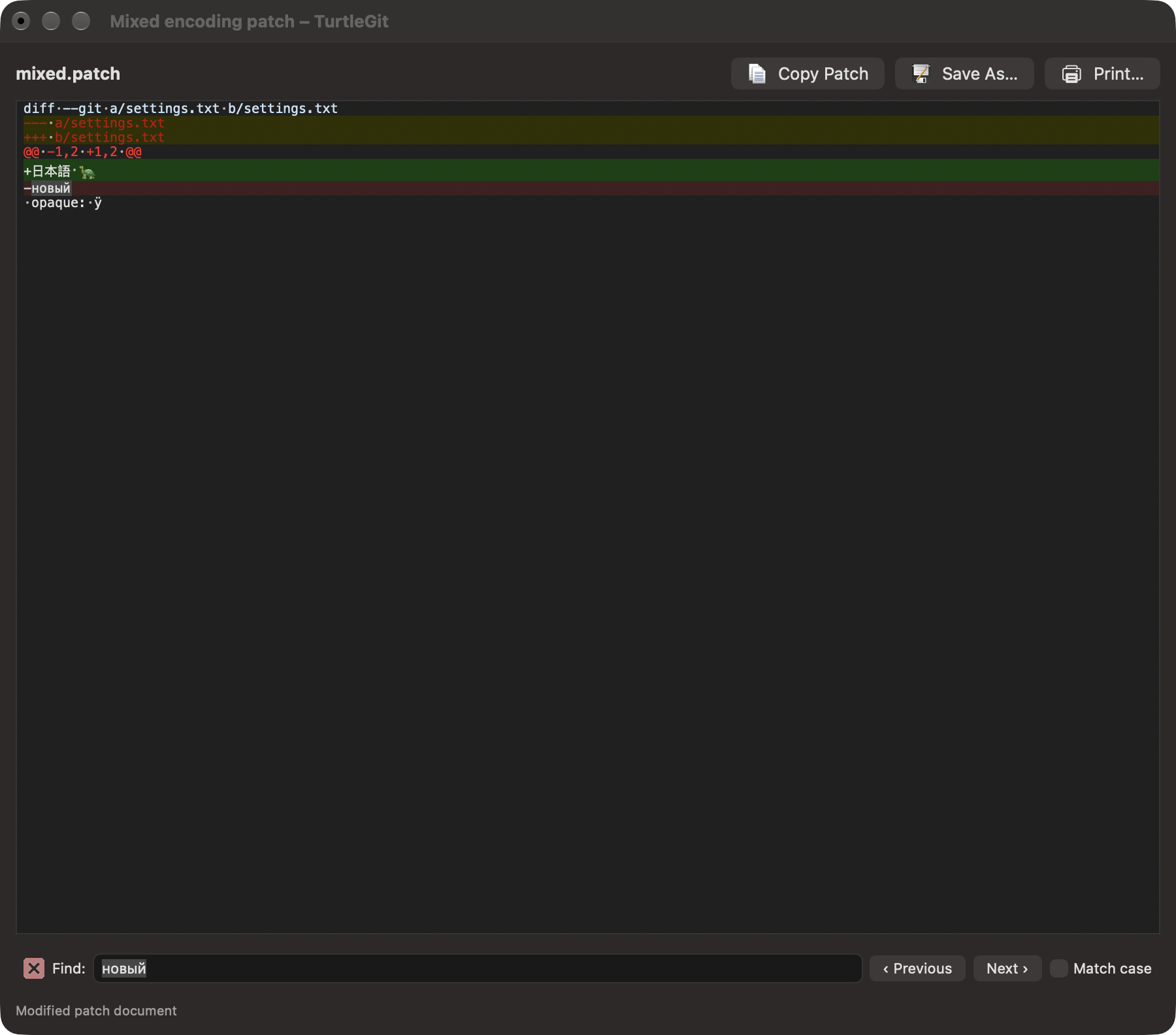Click the added '+日本語' line
The width and height of the screenshot is (1176, 1035).
click(x=588, y=171)
